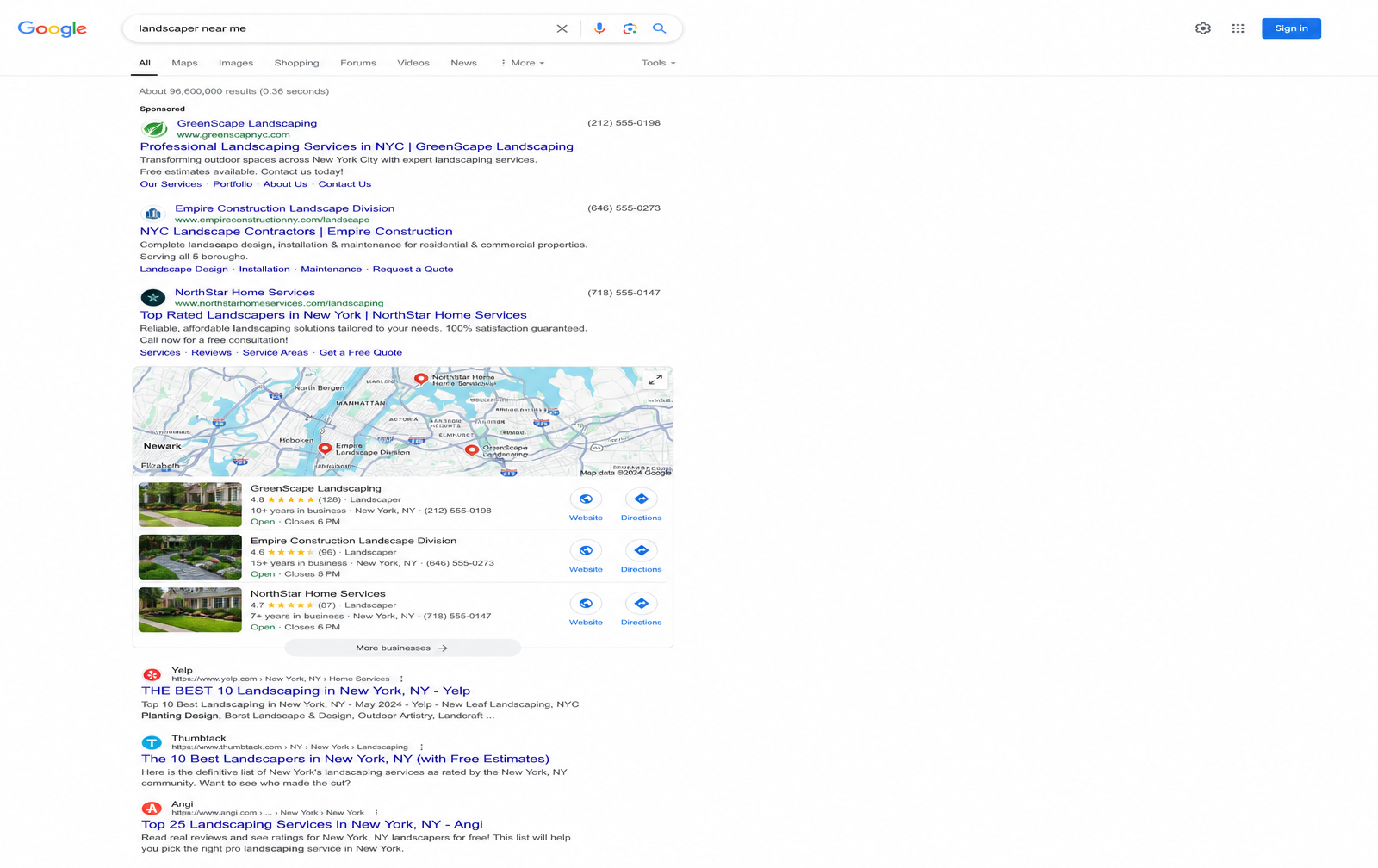Image resolution: width=1378 pixels, height=868 pixels.
Task: Switch to the Maps tab
Action: pos(184,63)
